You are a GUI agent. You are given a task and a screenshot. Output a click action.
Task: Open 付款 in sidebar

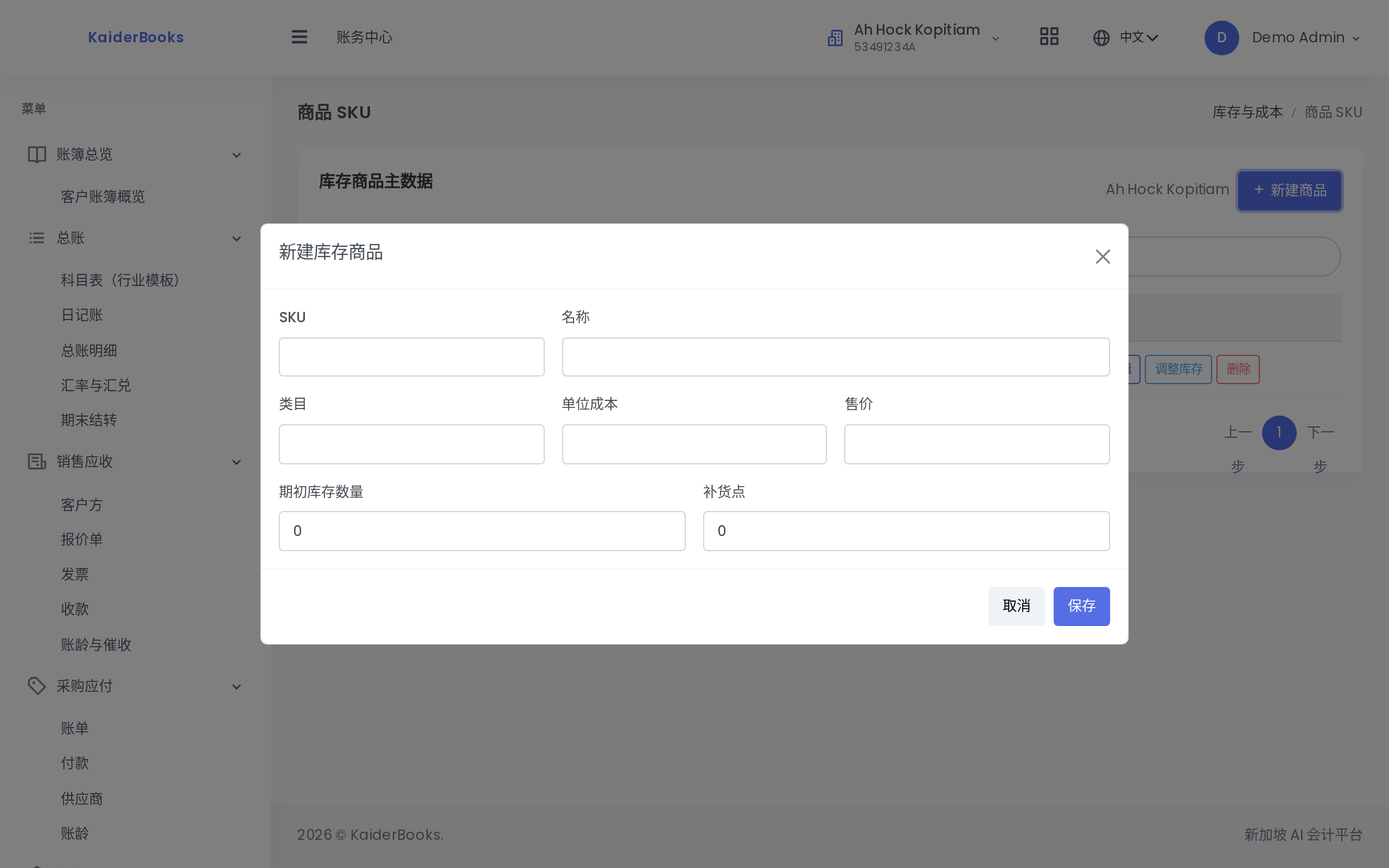coord(75,763)
